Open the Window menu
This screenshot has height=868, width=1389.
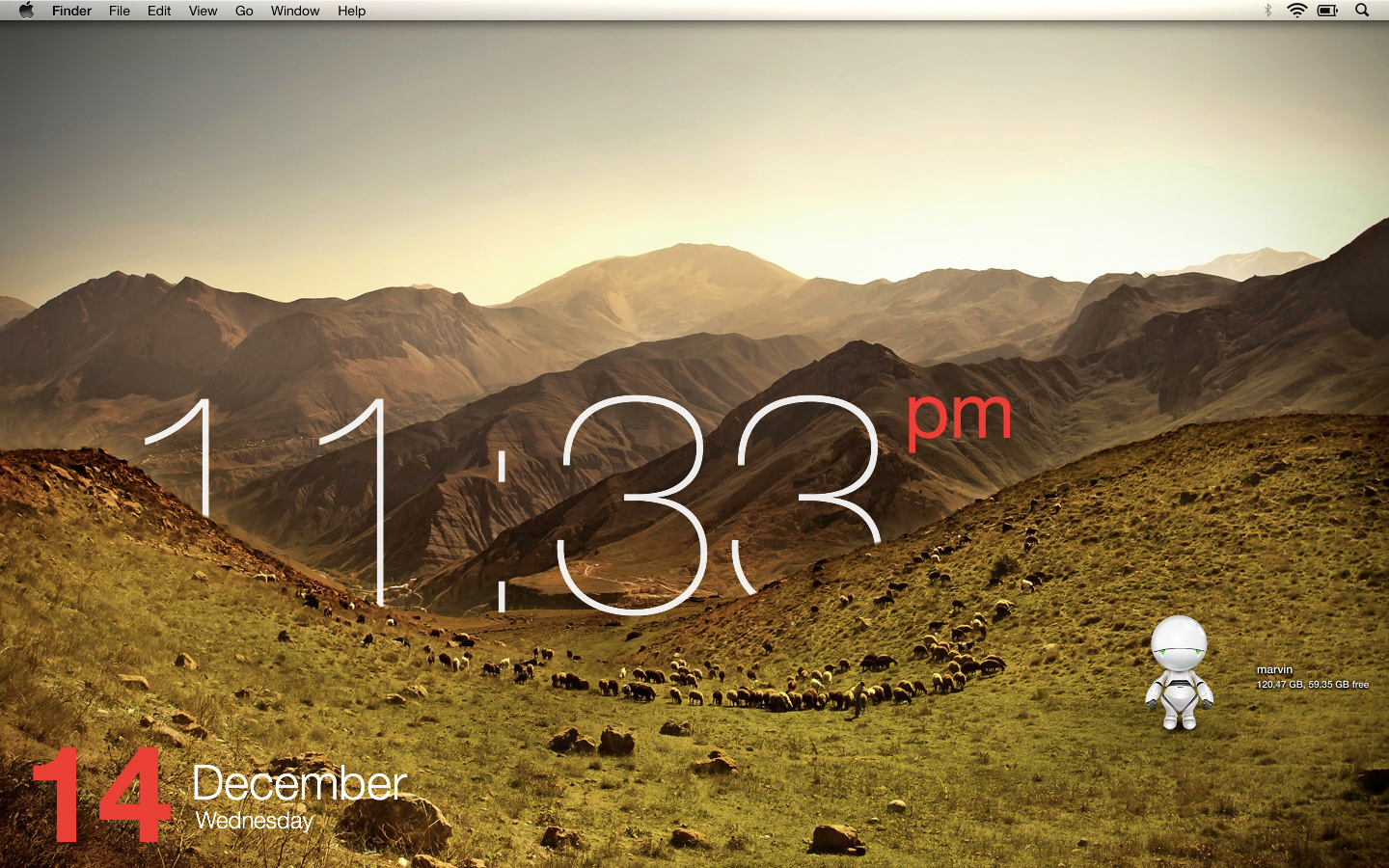click(x=295, y=11)
